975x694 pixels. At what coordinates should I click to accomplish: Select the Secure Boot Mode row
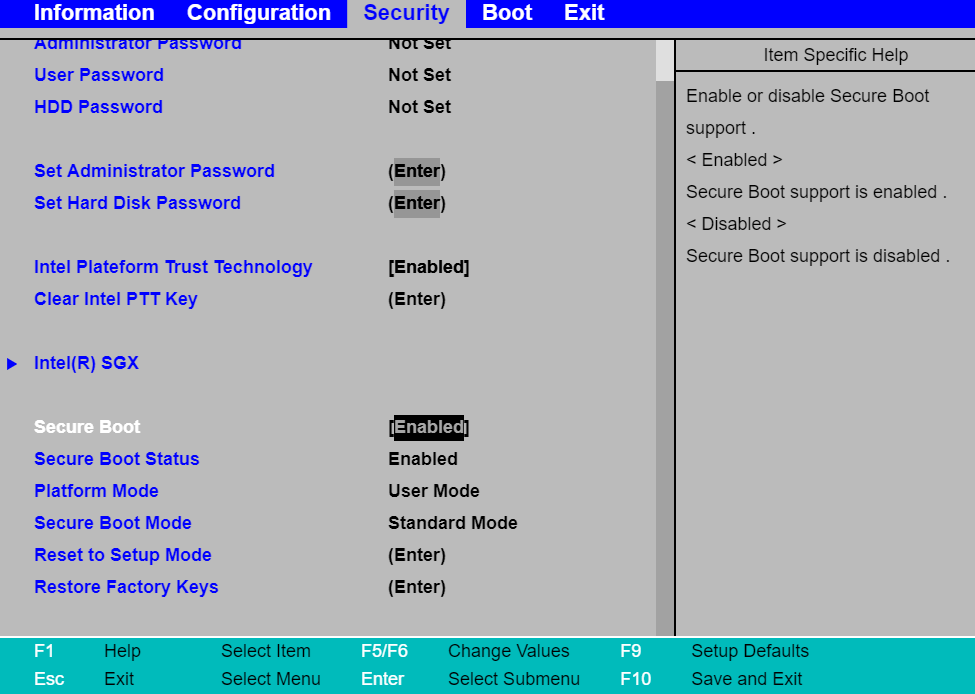[112, 523]
